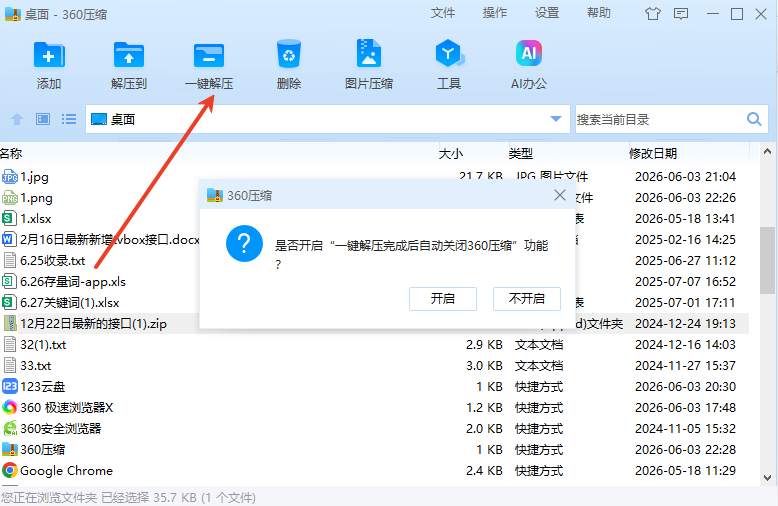778x506 pixels.
Task: Click the 添加 (Add) toolbar icon
Action: click(x=49, y=55)
